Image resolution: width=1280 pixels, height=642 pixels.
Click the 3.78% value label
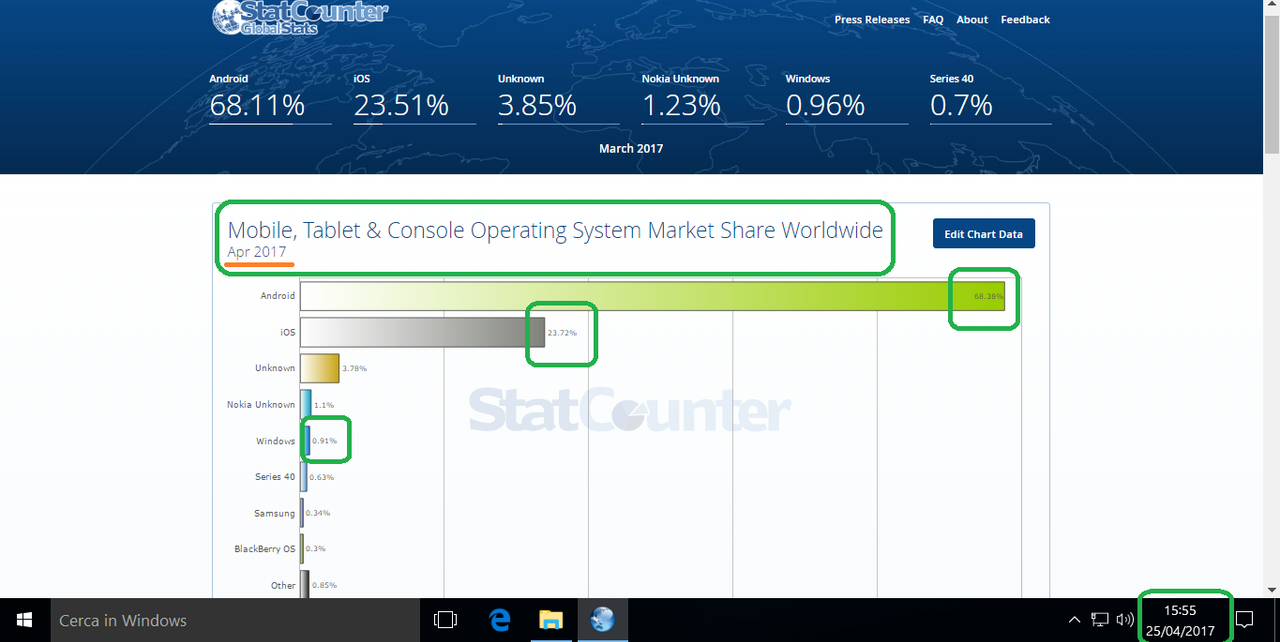coord(354,369)
